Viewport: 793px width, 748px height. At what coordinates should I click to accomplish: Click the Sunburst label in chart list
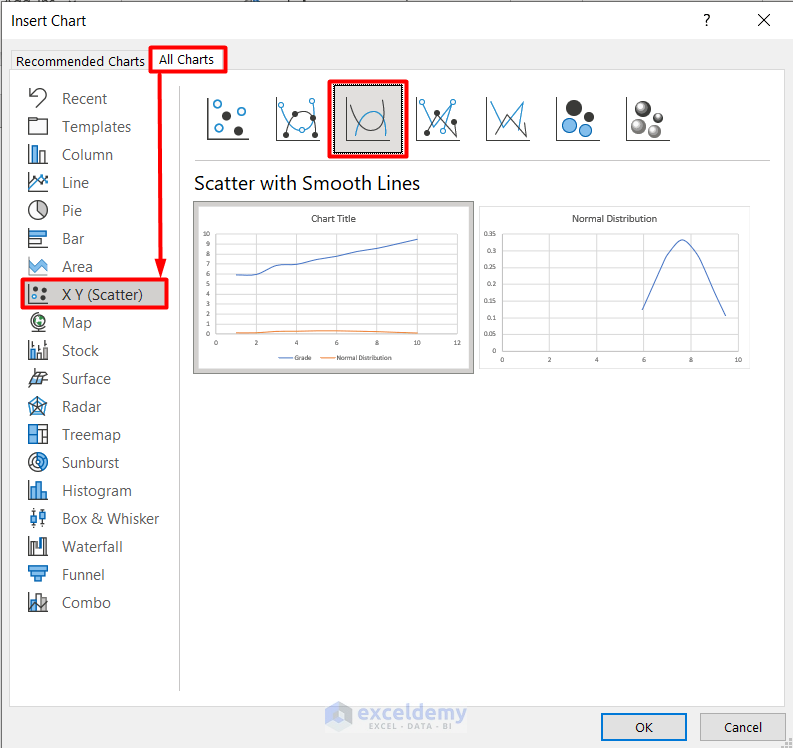coord(90,462)
